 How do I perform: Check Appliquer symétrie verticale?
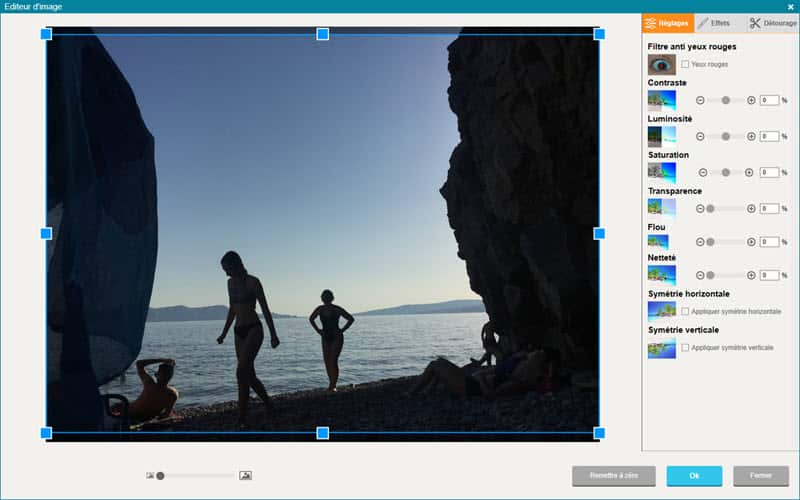point(685,347)
